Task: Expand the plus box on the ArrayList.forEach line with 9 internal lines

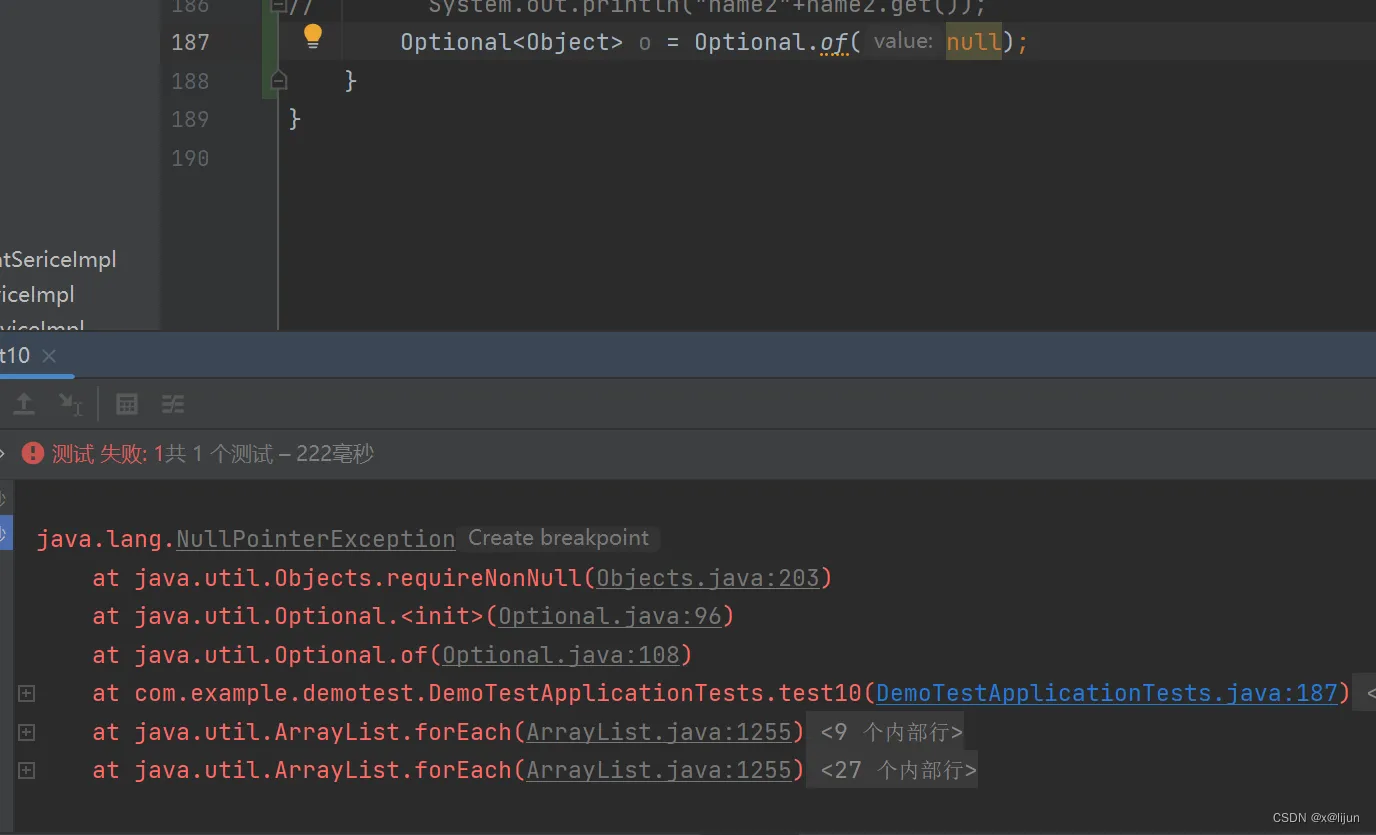Action: coord(27,732)
